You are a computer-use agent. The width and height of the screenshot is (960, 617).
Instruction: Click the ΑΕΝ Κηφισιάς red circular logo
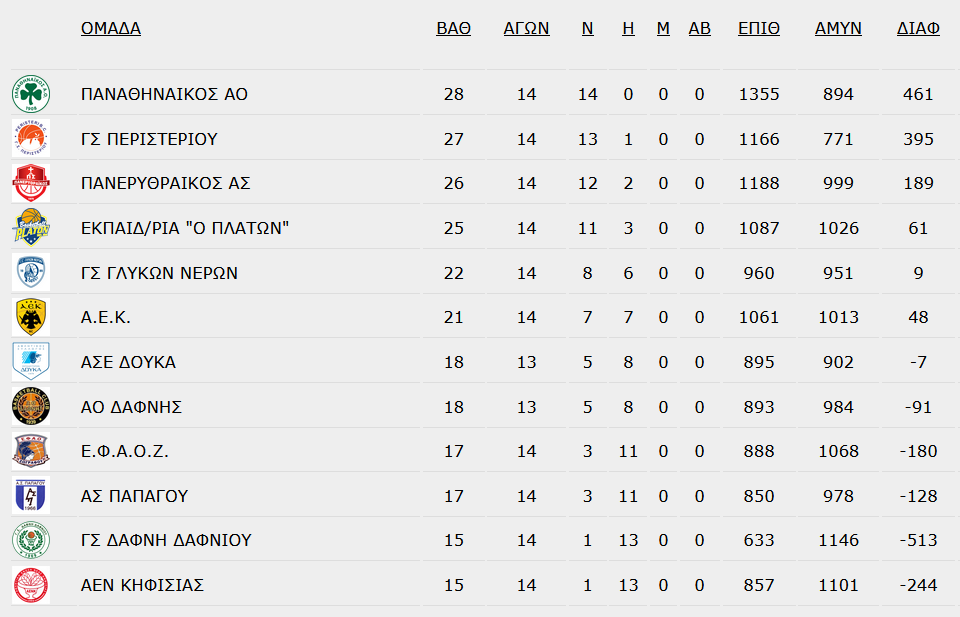[x=31, y=585]
